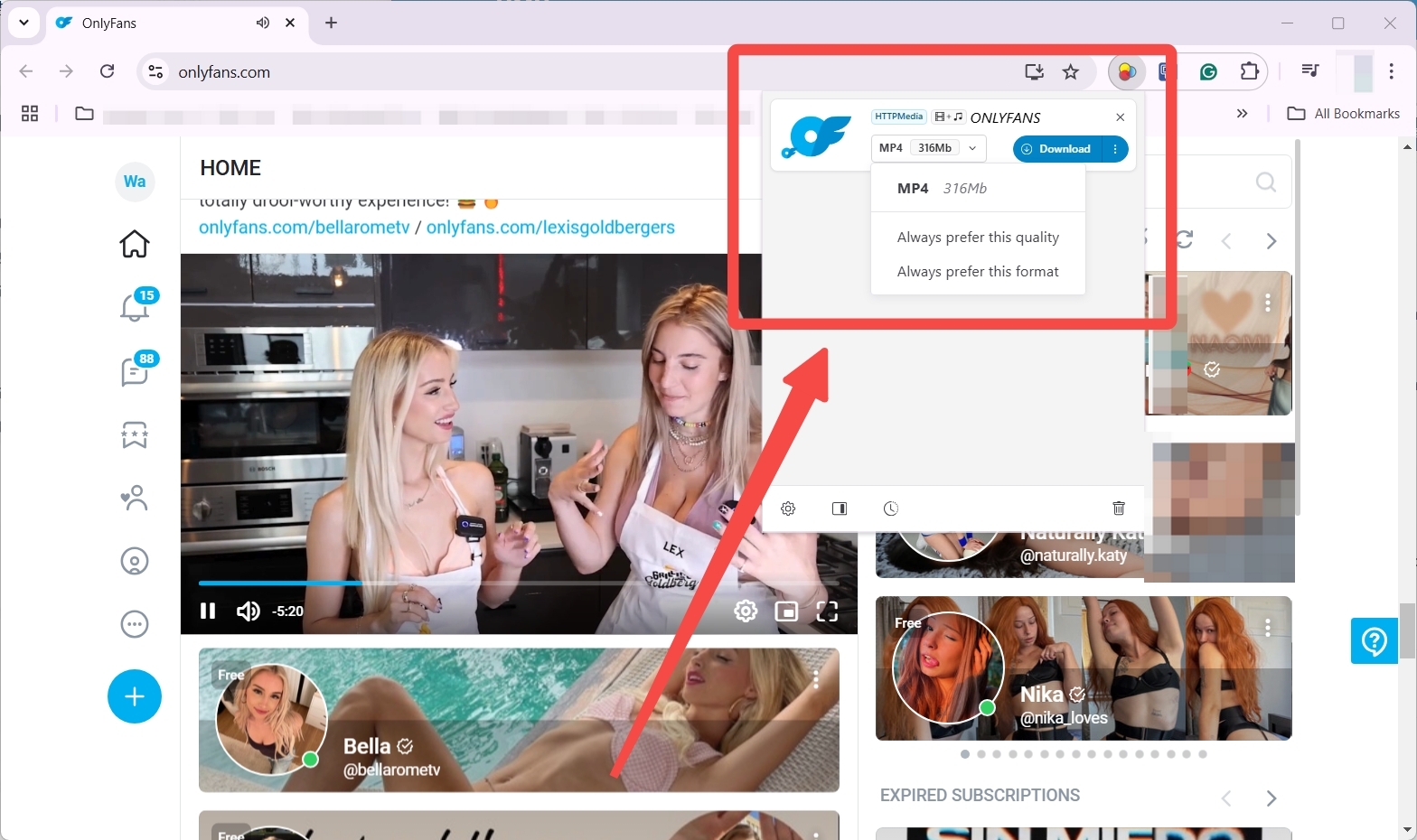Show previous suggestions with left arrow
This screenshot has width=1417, height=840.
(x=1226, y=241)
